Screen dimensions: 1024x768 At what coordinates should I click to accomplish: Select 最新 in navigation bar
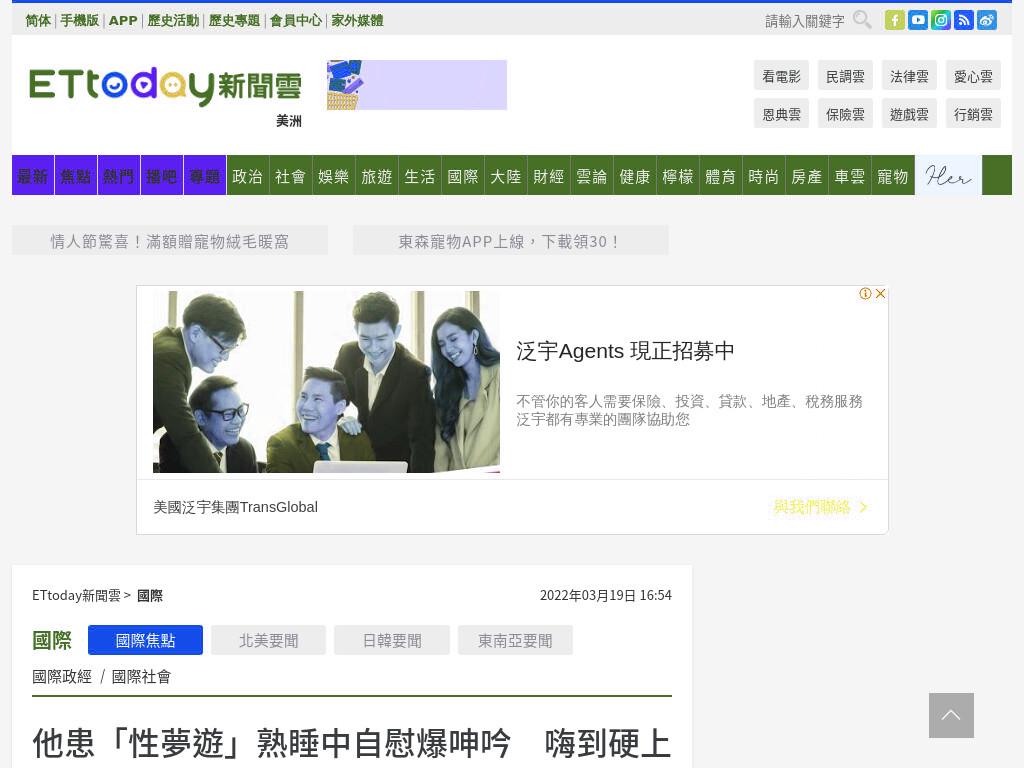click(33, 176)
